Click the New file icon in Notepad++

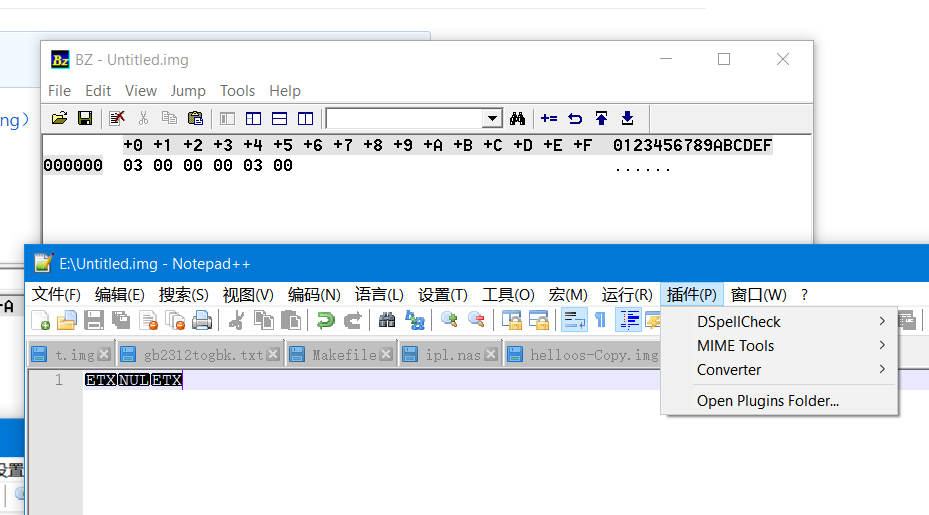[x=40, y=321]
